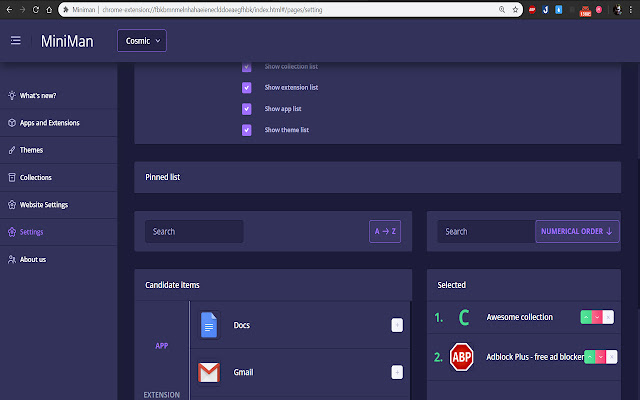
Task: Uncheck Show collection list checkbox
Action: pyautogui.click(x=247, y=67)
